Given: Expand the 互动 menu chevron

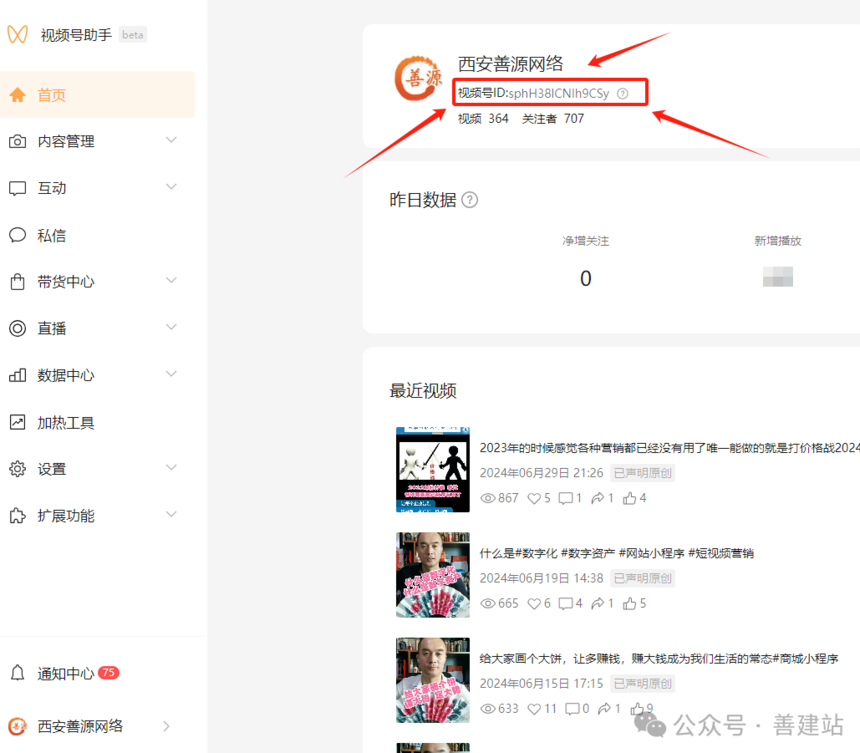Looking at the screenshot, I should (172, 186).
